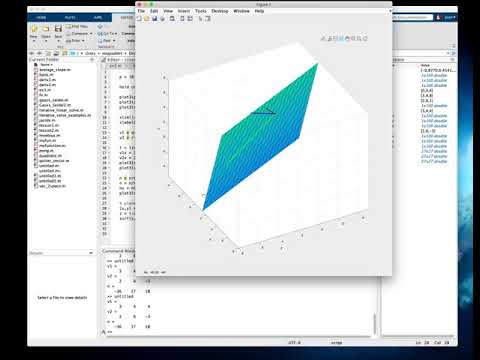Screen dimensions: 480x360
Task: Expand dropdown arrow under Save button
Action: point(58,41)
